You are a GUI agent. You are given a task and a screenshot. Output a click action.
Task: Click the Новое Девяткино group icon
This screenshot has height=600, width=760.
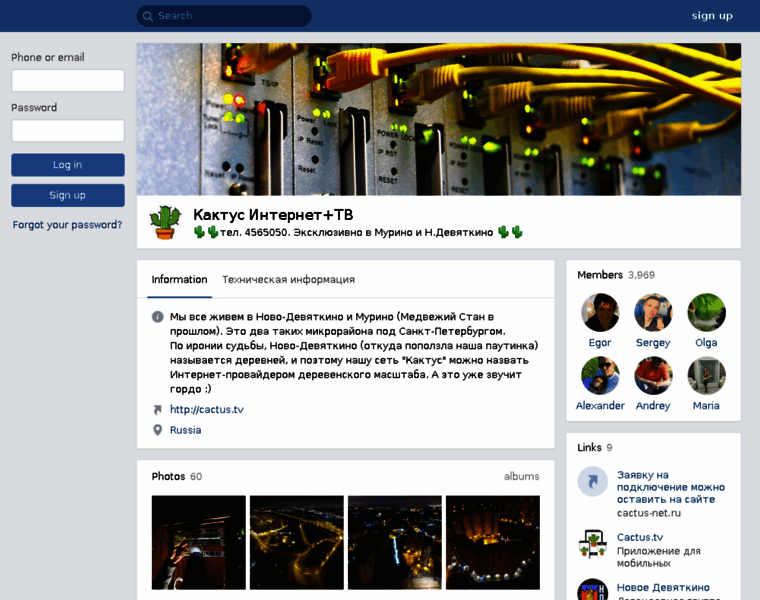[x=592, y=590]
